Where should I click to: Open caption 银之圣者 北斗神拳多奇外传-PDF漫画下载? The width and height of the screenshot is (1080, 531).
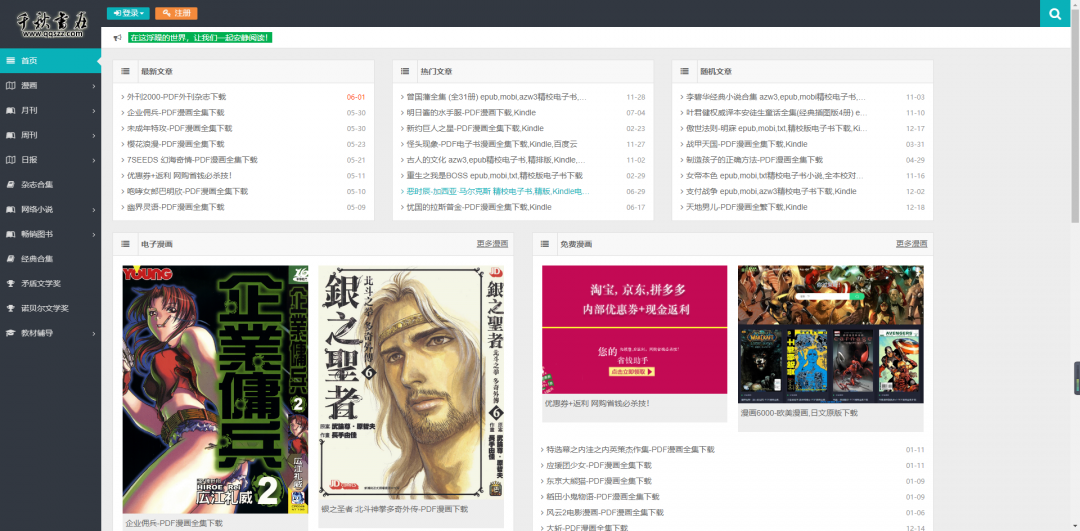(395, 510)
